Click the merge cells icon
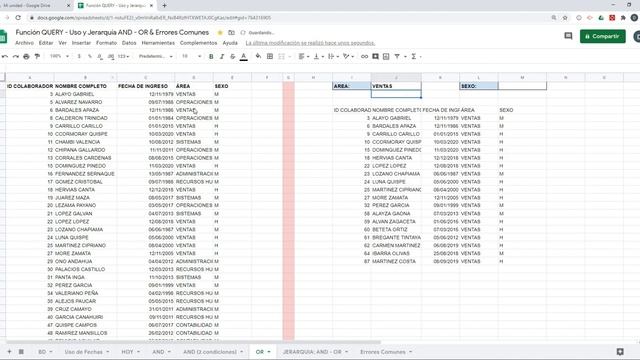The width and height of the screenshot is (640, 360). 281,56
